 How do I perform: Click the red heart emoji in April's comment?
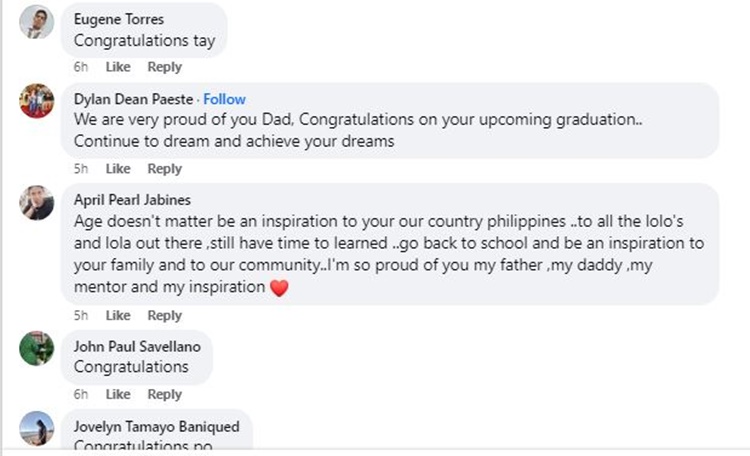[x=279, y=289]
